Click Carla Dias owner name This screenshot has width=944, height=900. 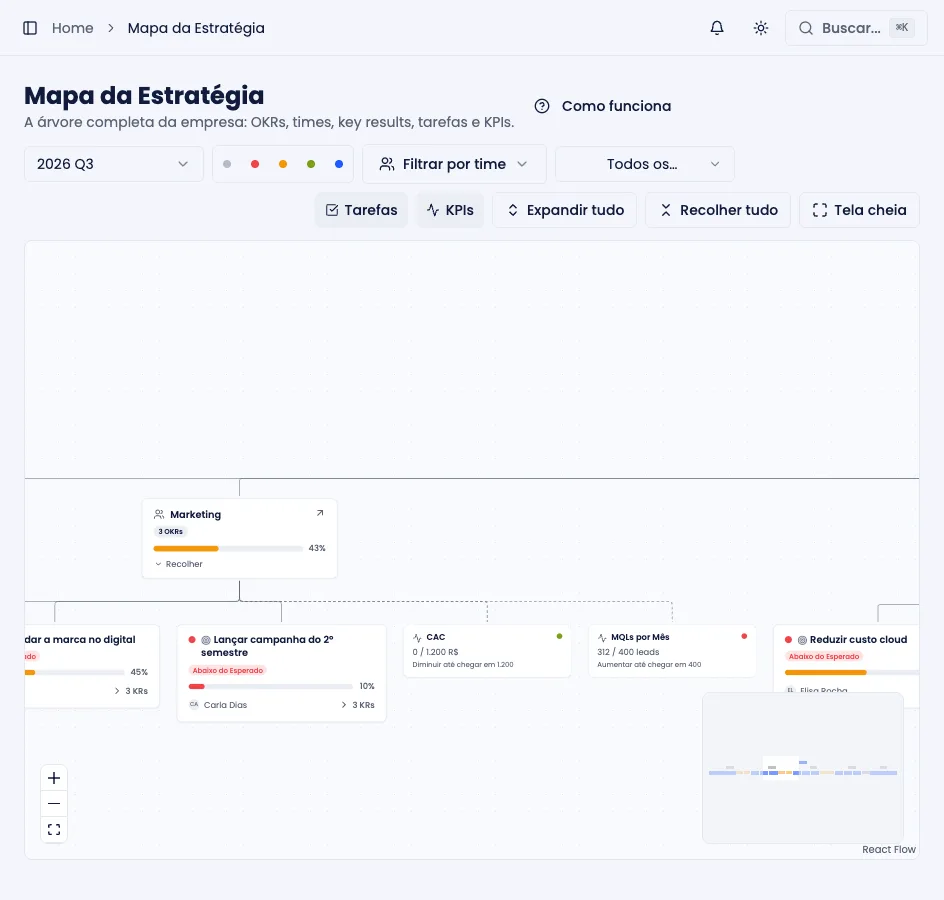[x=225, y=705]
